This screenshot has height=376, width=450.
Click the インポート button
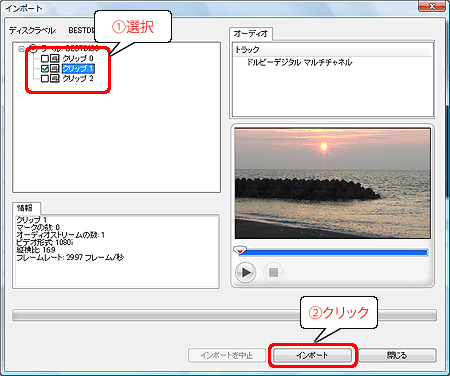point(312,355)
